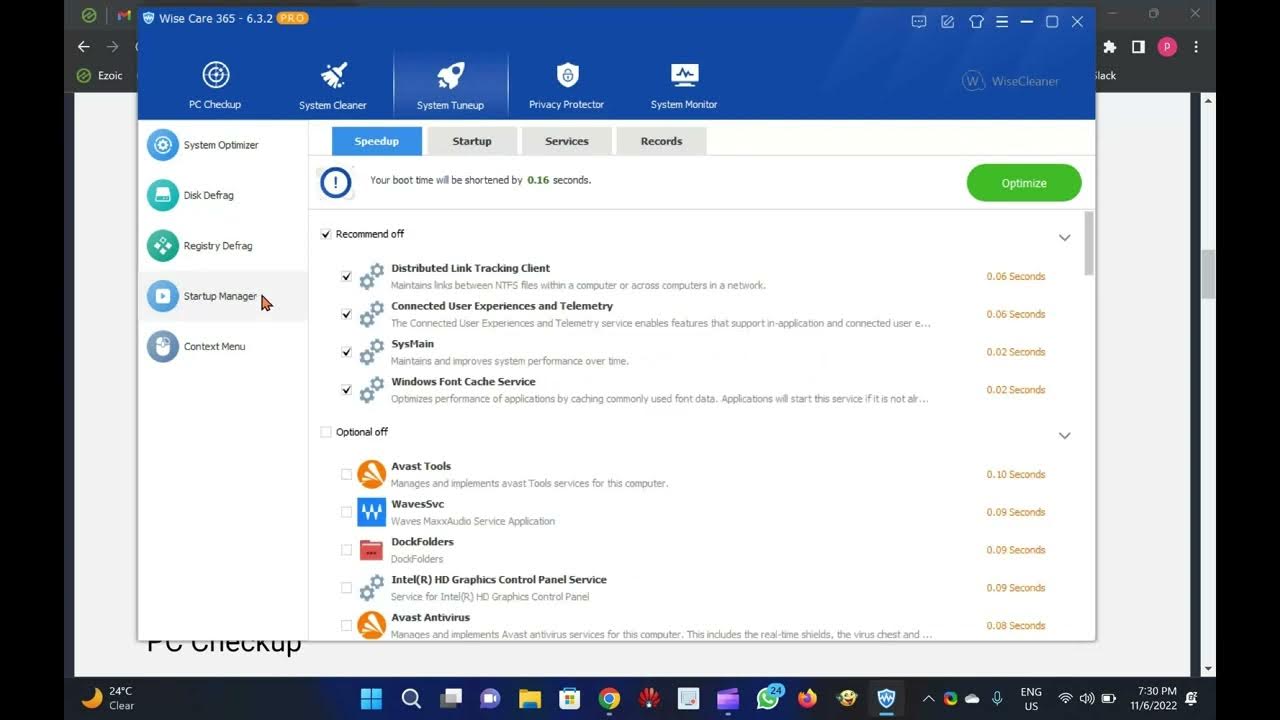The height and width of the screenshot is (720, 1280).
Task: Check Intel(R) HD Graphics Control Panel Service
Action: coord(346,588)
